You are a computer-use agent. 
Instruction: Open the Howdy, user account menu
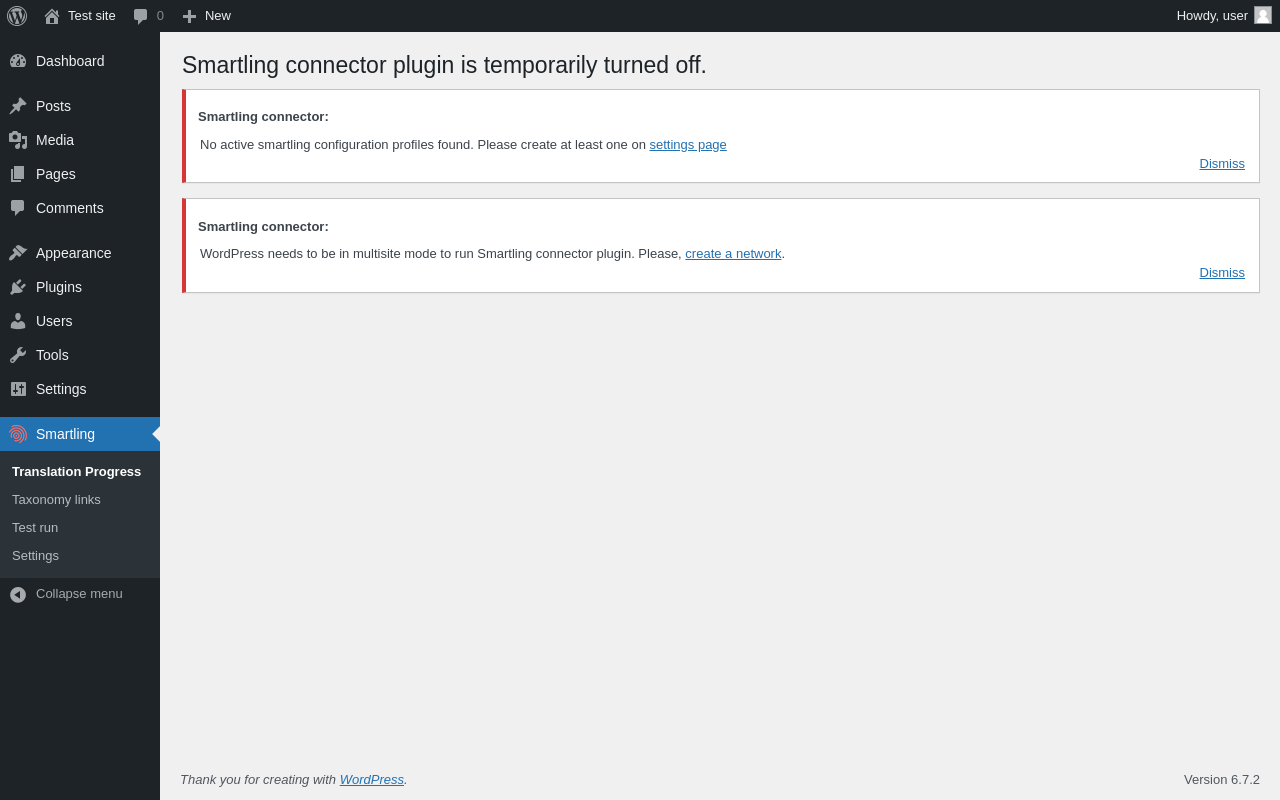[x=1211, y=15]
